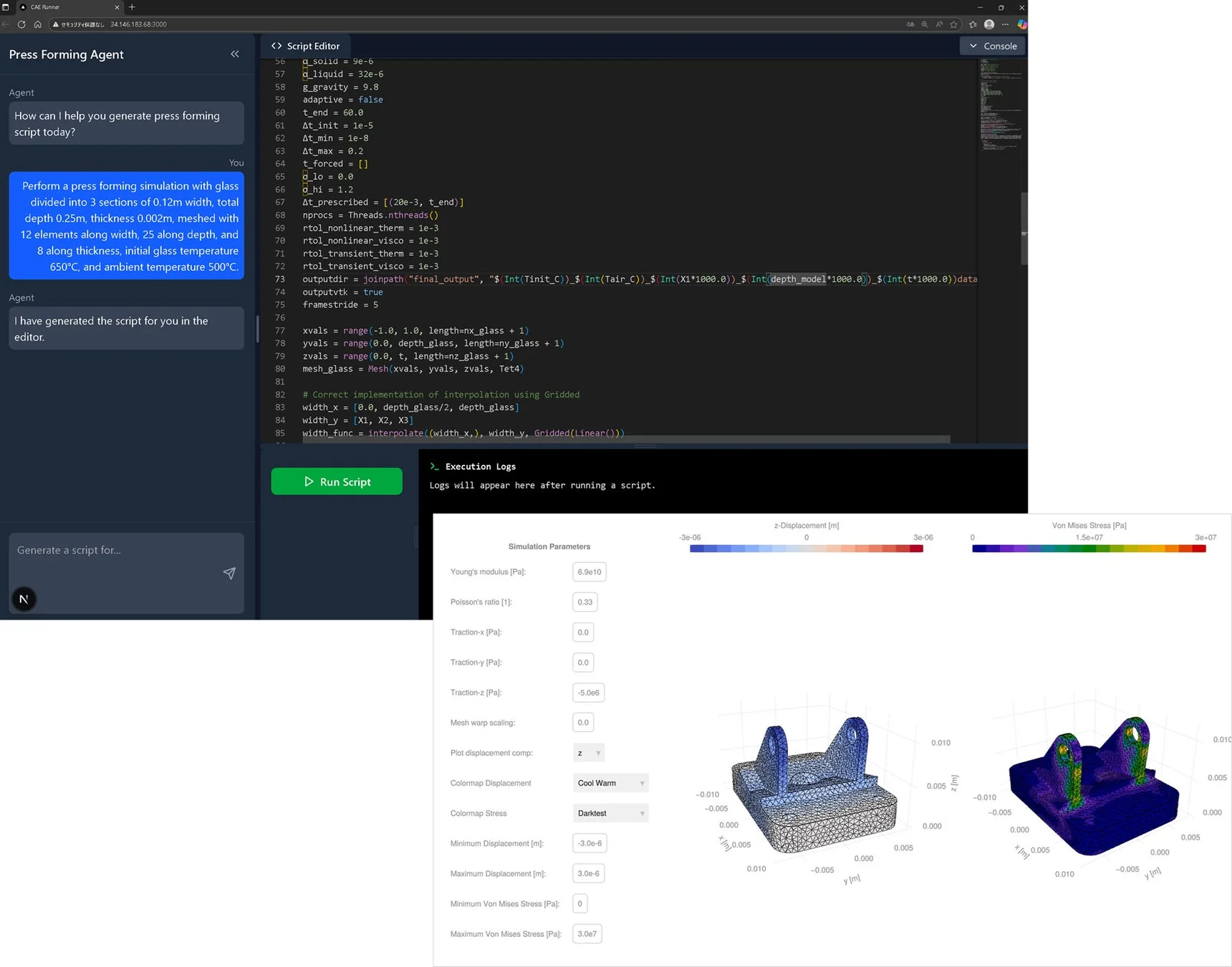The image size is (1232, 967).
Task: Click the Execution Logs terminal icon
Action: coord(435,466)
